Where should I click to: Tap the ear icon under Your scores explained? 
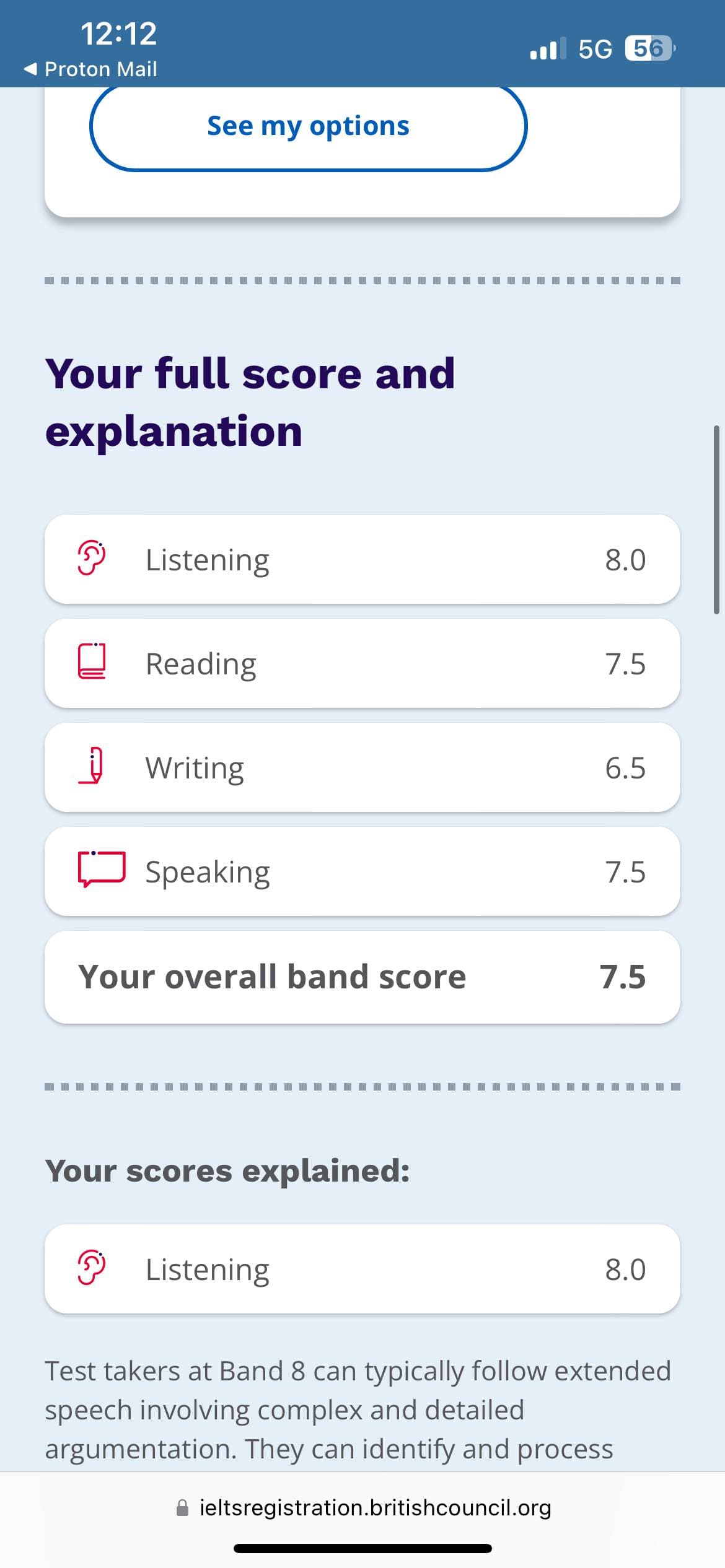point(92,1268)
